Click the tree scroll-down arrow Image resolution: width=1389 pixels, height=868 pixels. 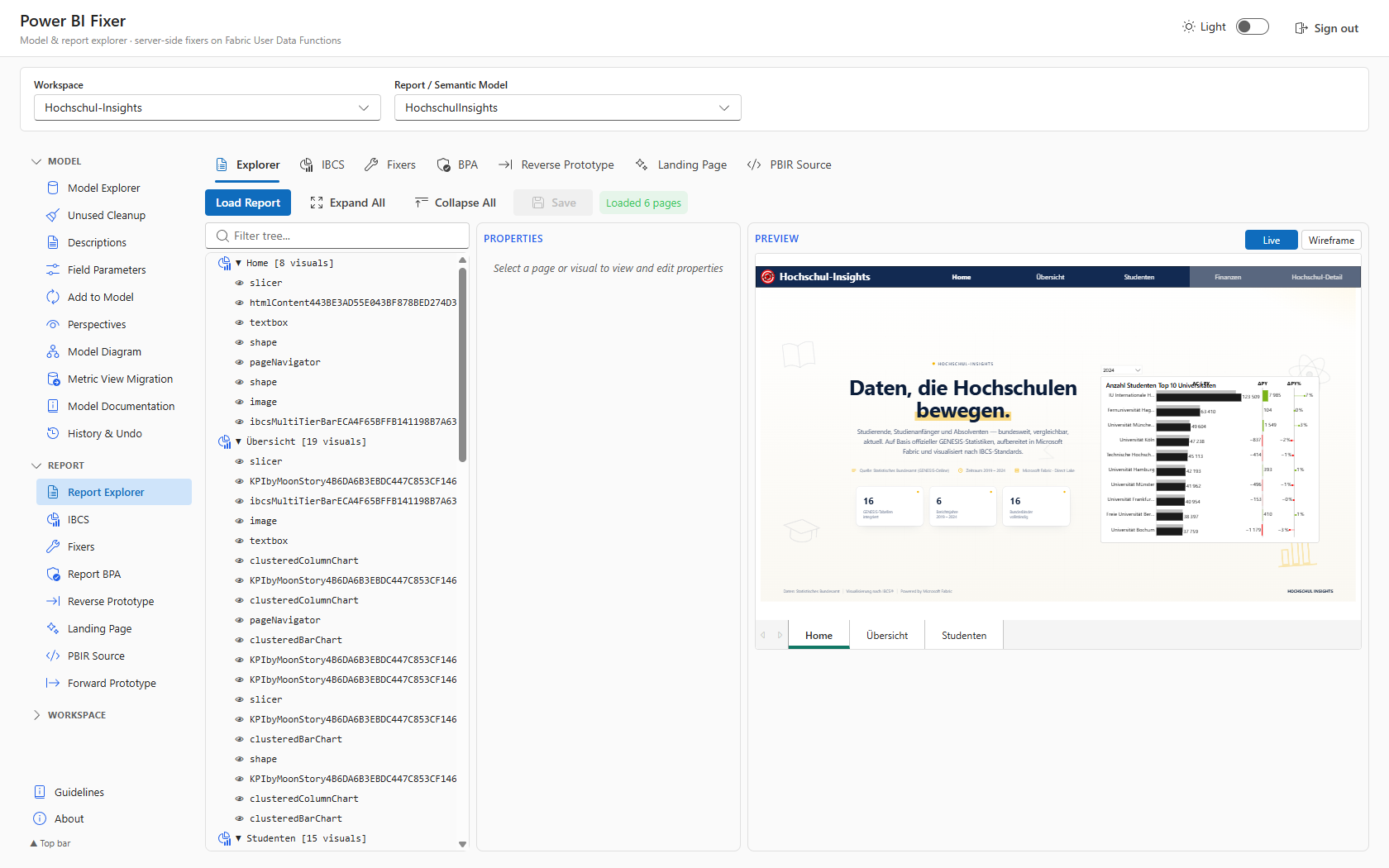tap(462, 844)
